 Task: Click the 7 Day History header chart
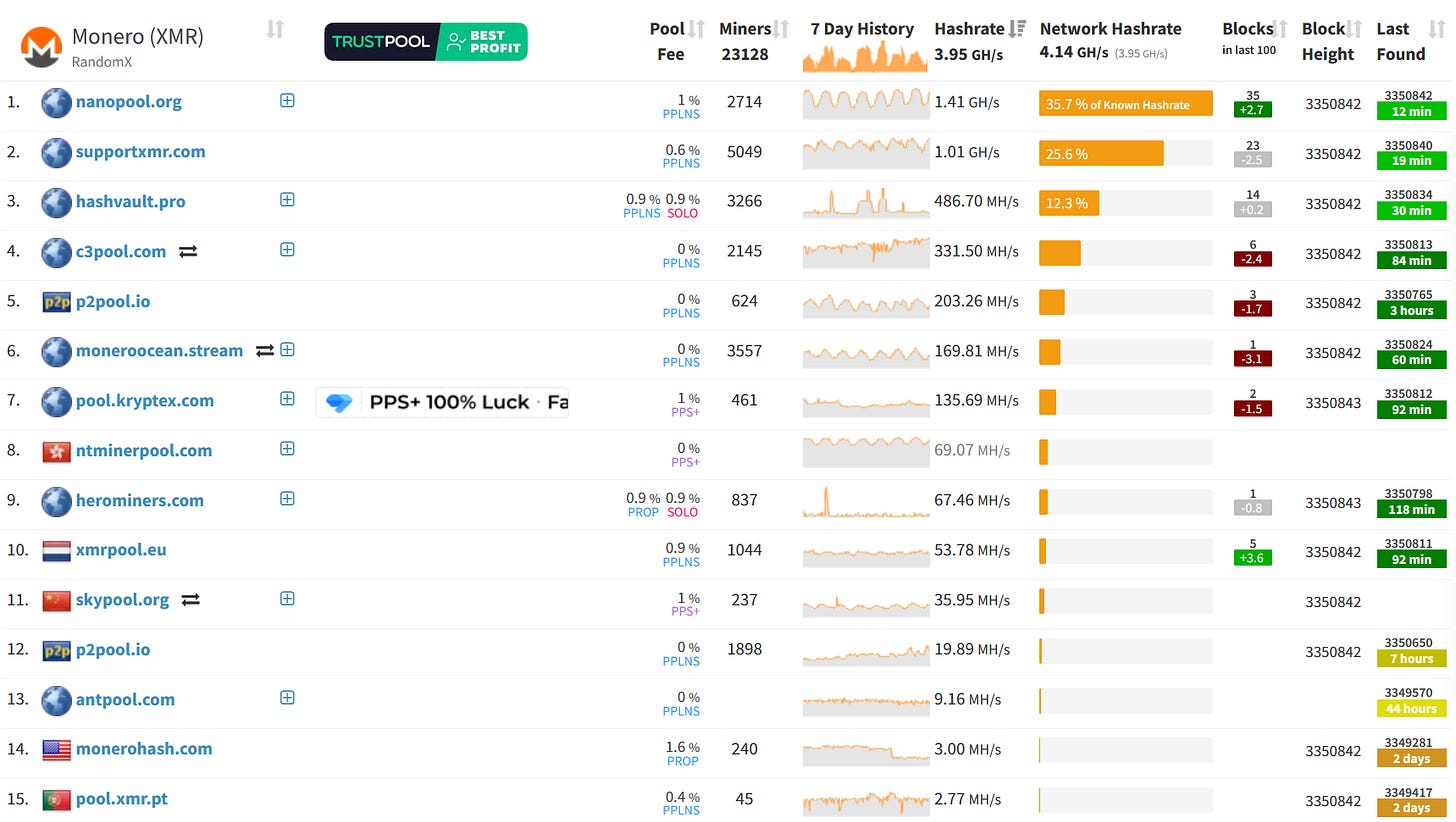coord(866,56)
